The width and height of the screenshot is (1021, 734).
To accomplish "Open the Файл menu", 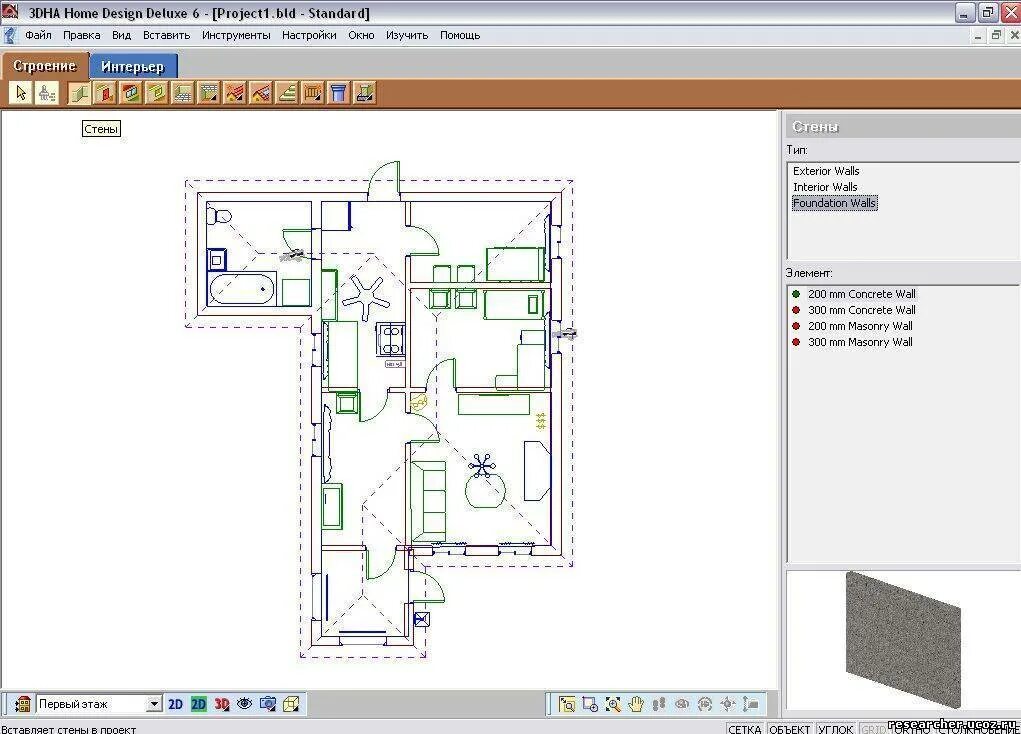I will click(x=38, y=35).
